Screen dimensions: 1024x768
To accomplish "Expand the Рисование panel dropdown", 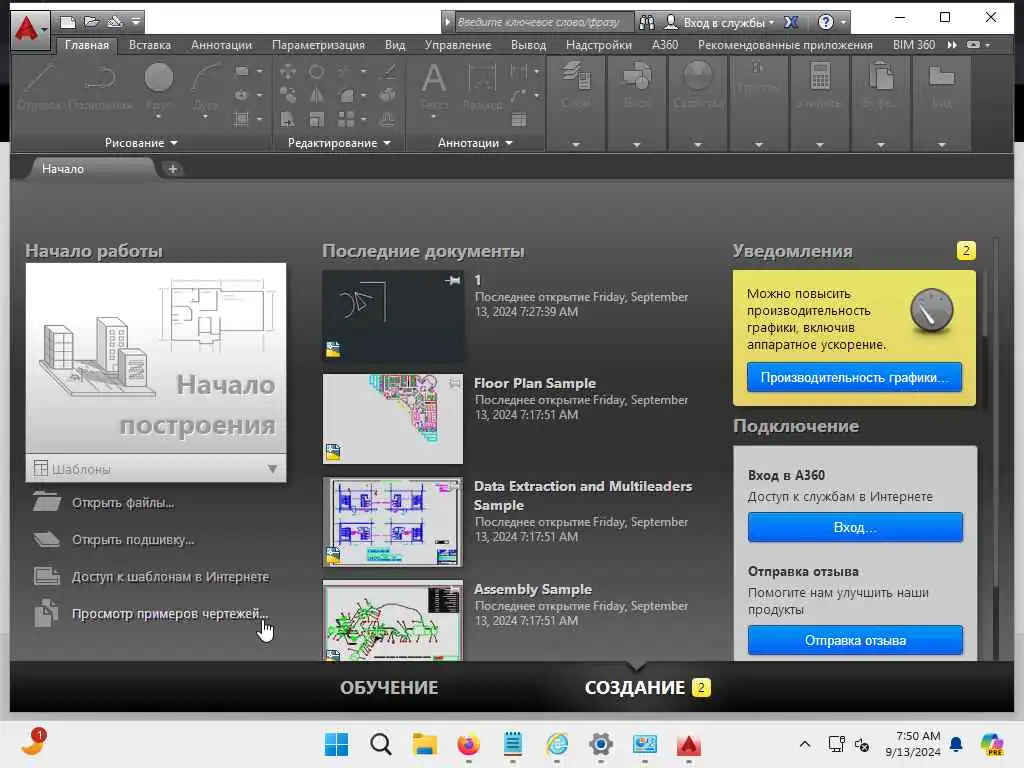I will [141, 143].
